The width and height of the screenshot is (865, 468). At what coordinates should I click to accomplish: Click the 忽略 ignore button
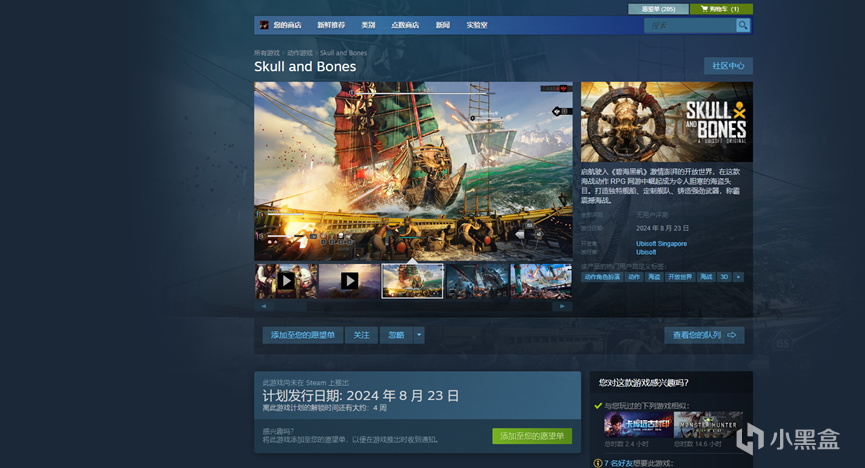point(396,335)
